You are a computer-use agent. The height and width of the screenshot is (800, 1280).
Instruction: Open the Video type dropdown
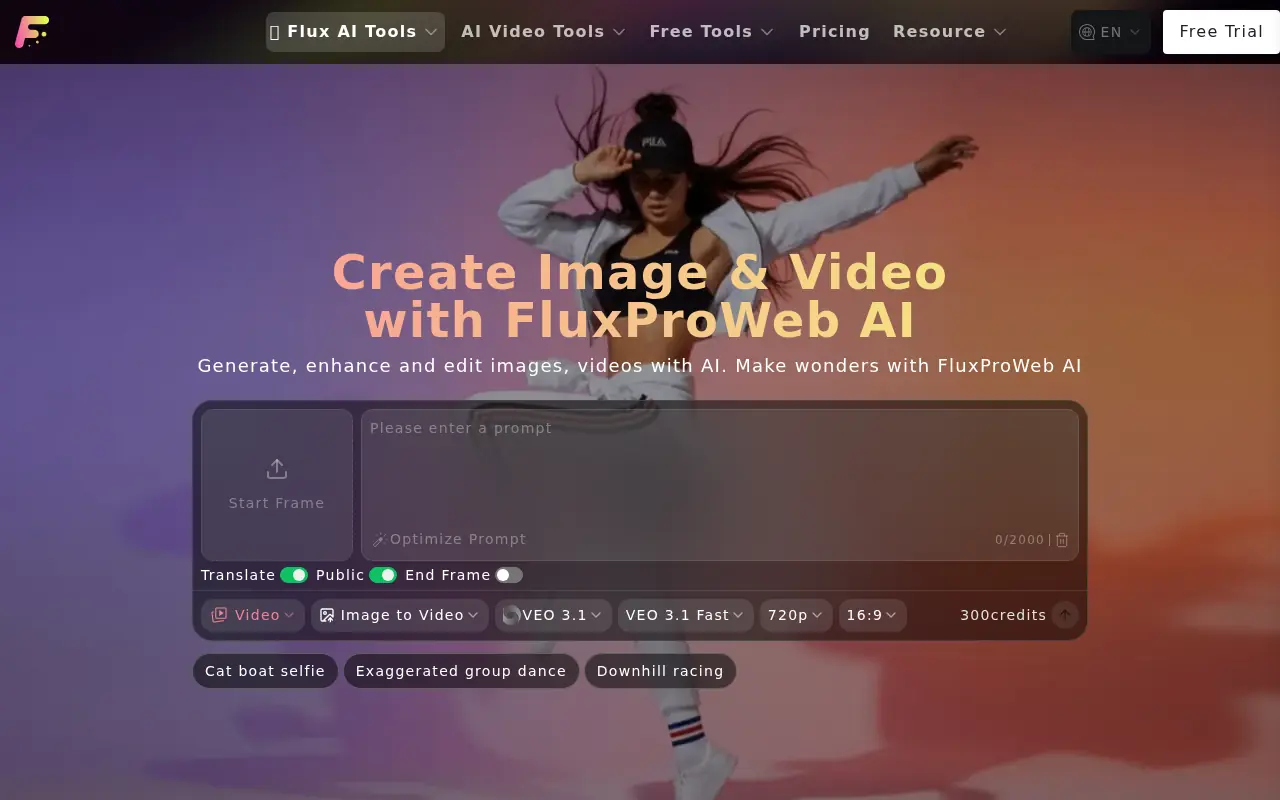tap(253, 615)
